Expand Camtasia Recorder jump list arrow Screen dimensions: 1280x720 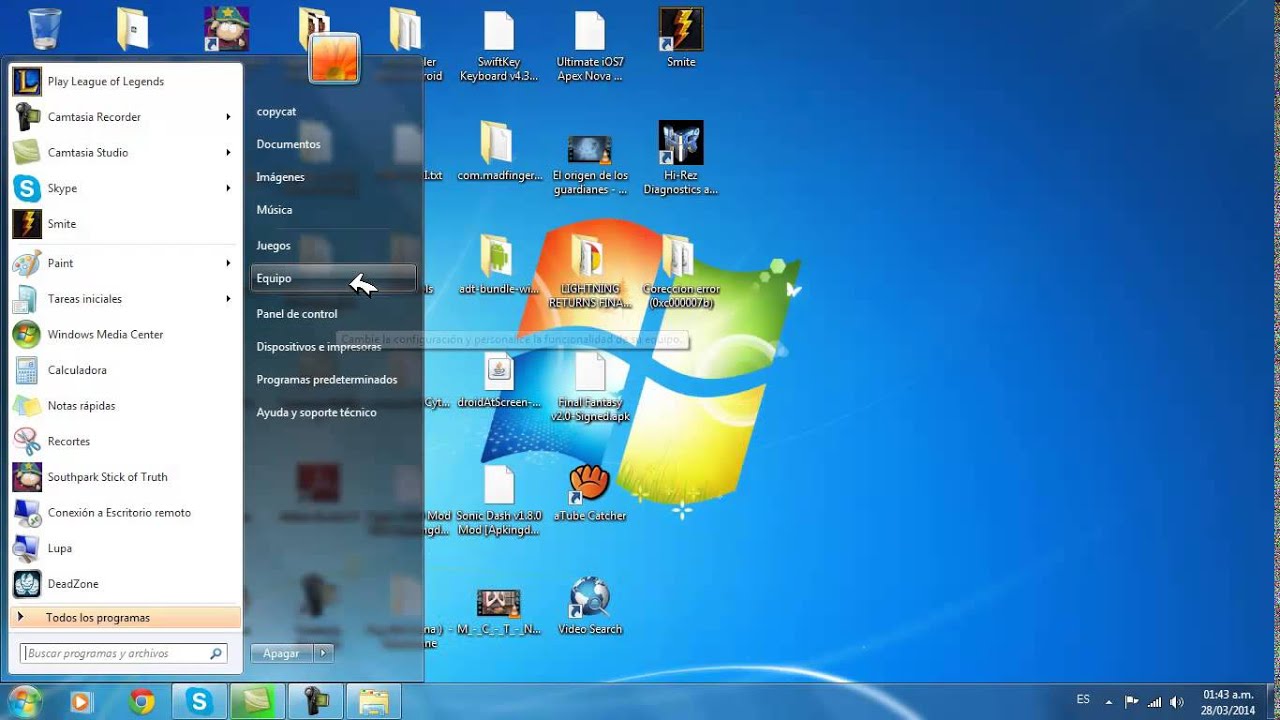coord(228,117)
